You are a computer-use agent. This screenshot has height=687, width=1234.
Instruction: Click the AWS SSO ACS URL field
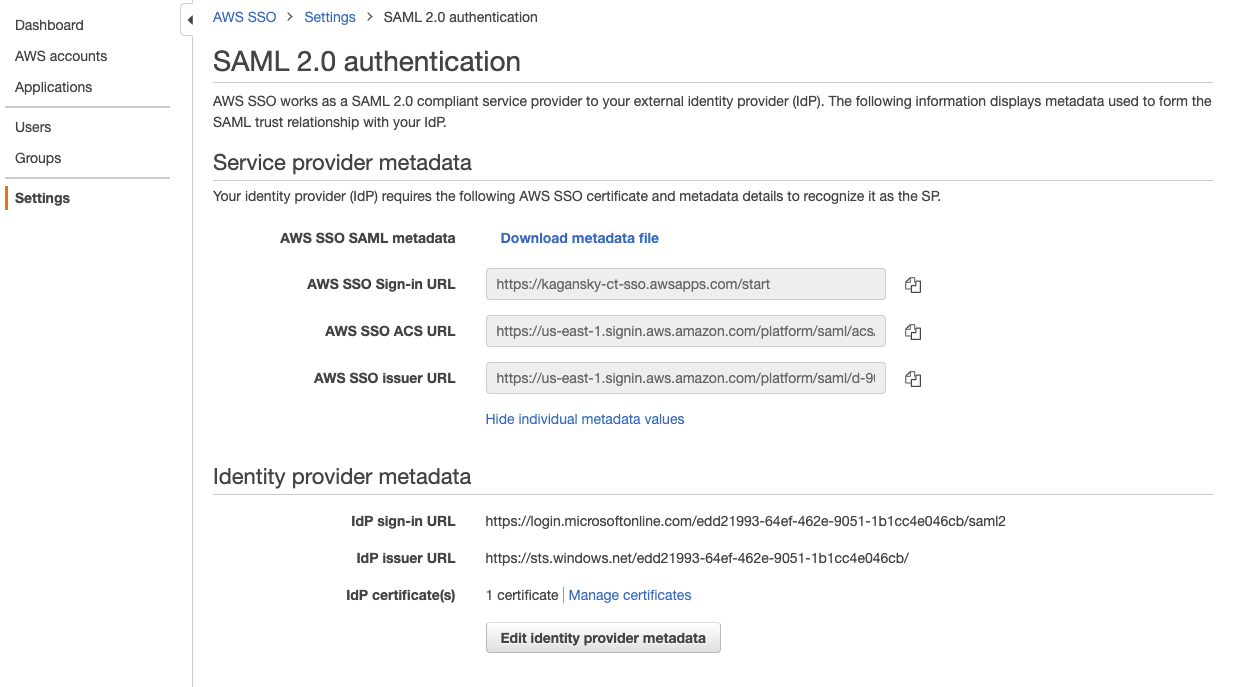(686, 331)
